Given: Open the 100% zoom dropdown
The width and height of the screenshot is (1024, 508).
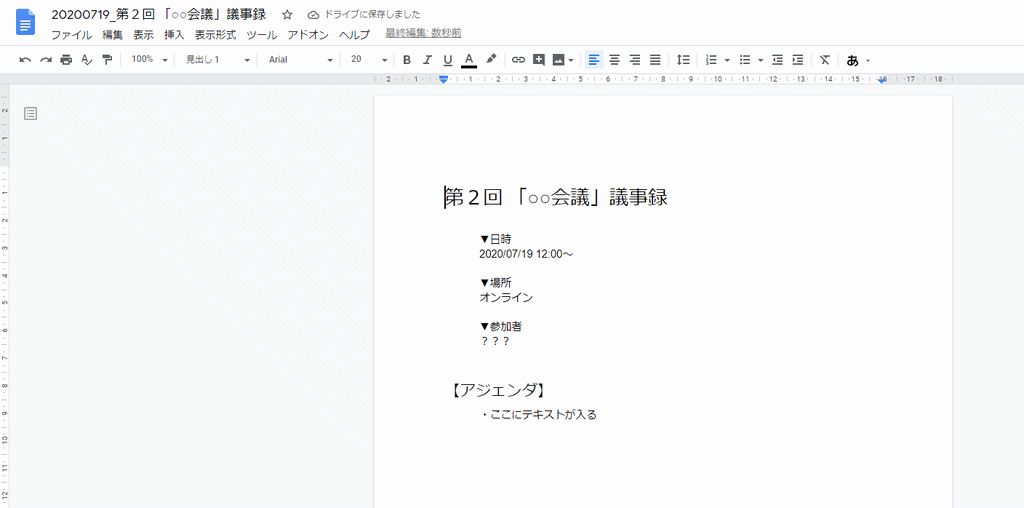Looking at the screenshot, I should (x=150, y=60).
